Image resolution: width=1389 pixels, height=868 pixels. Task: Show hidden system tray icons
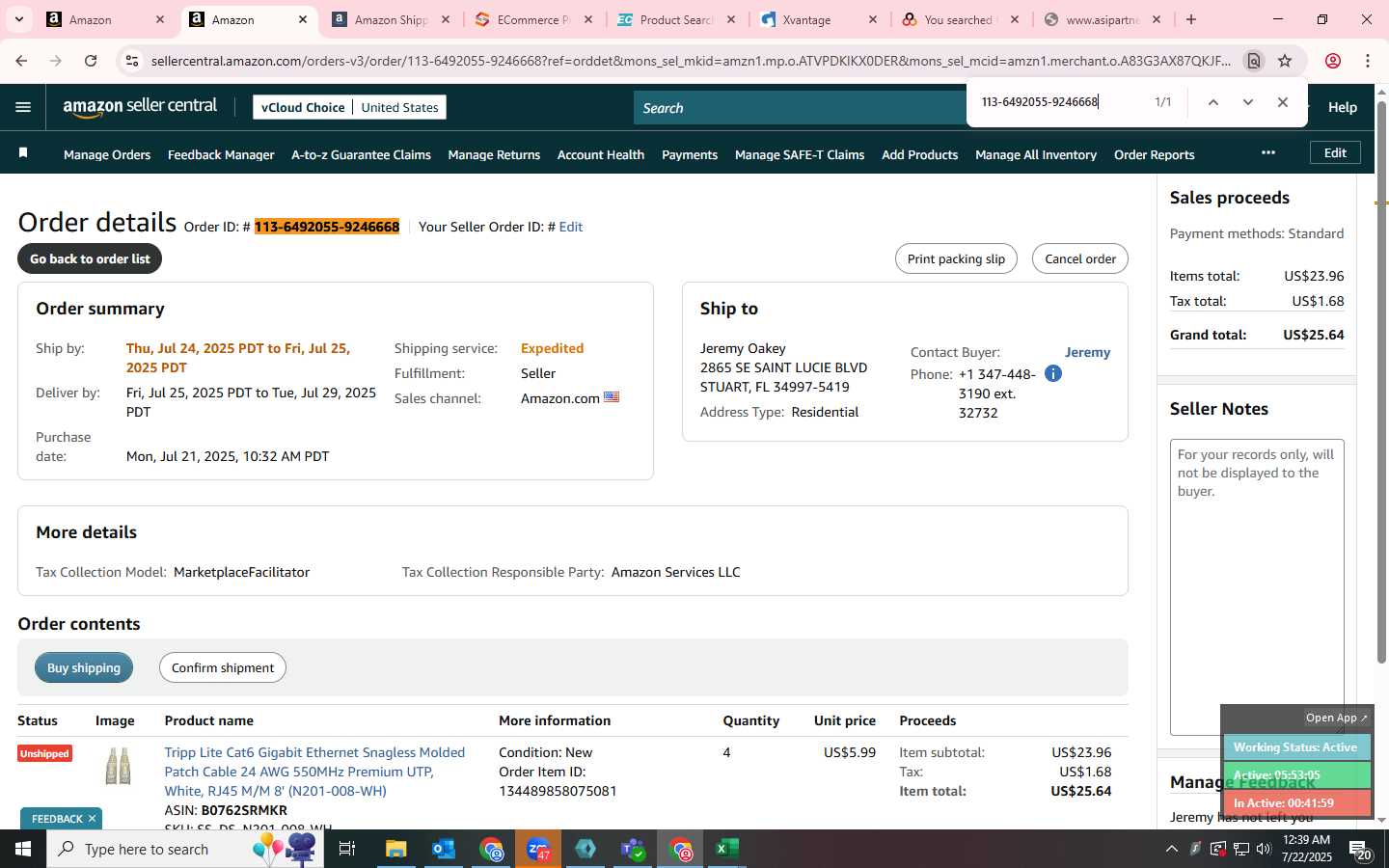click(1171, 849)
